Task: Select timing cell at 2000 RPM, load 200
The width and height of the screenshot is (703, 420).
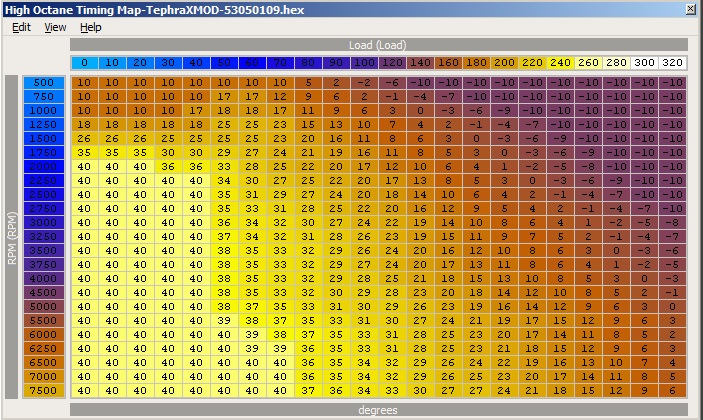Action: pos(504,166)
